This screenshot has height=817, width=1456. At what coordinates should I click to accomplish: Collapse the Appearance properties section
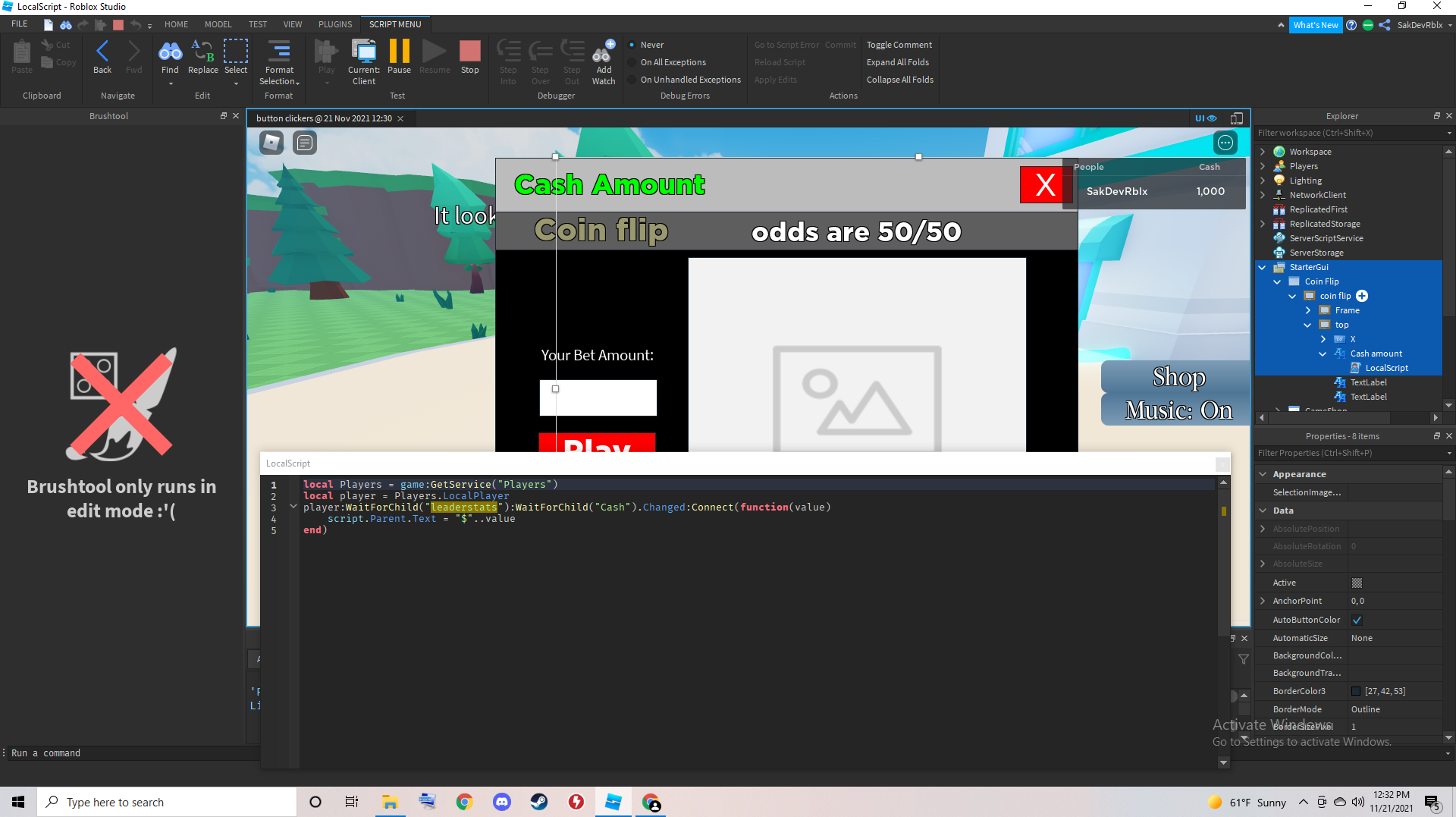(1263, 473)
